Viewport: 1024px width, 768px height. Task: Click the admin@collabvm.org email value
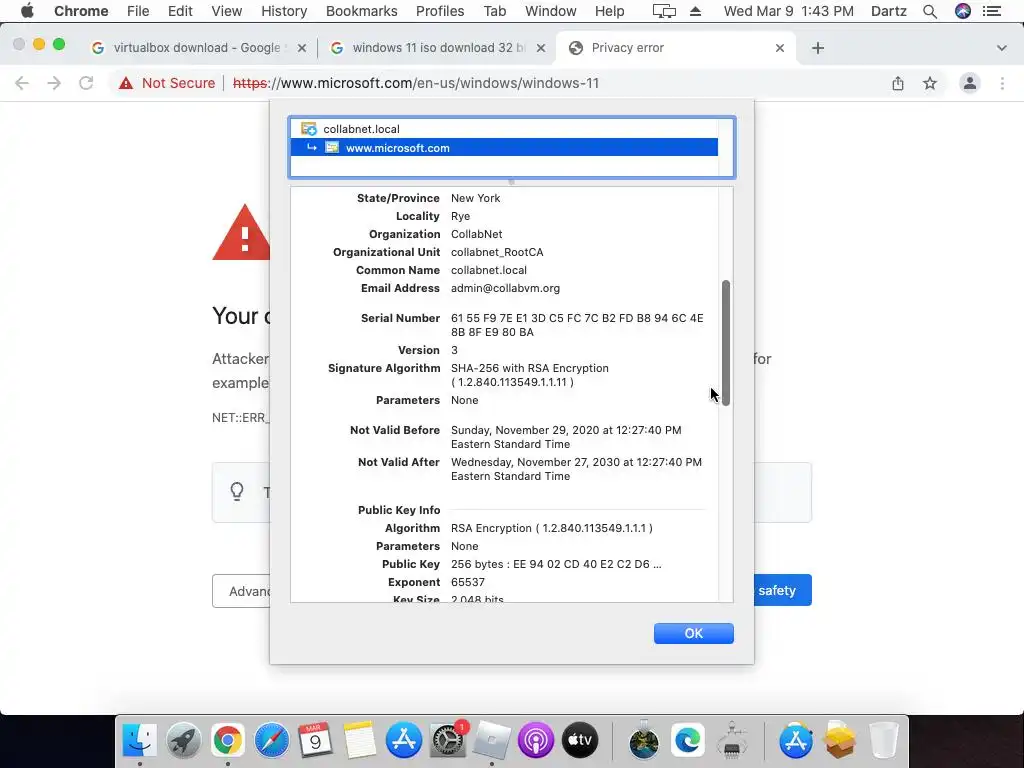(505, 288)
